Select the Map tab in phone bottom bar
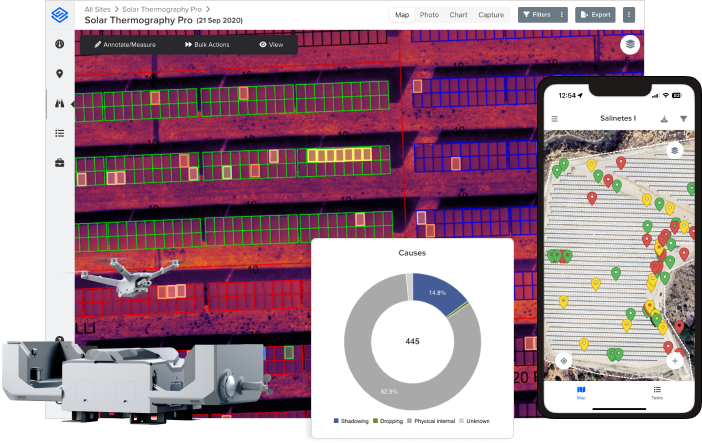702x443 pixels. (x=581, y=392)
